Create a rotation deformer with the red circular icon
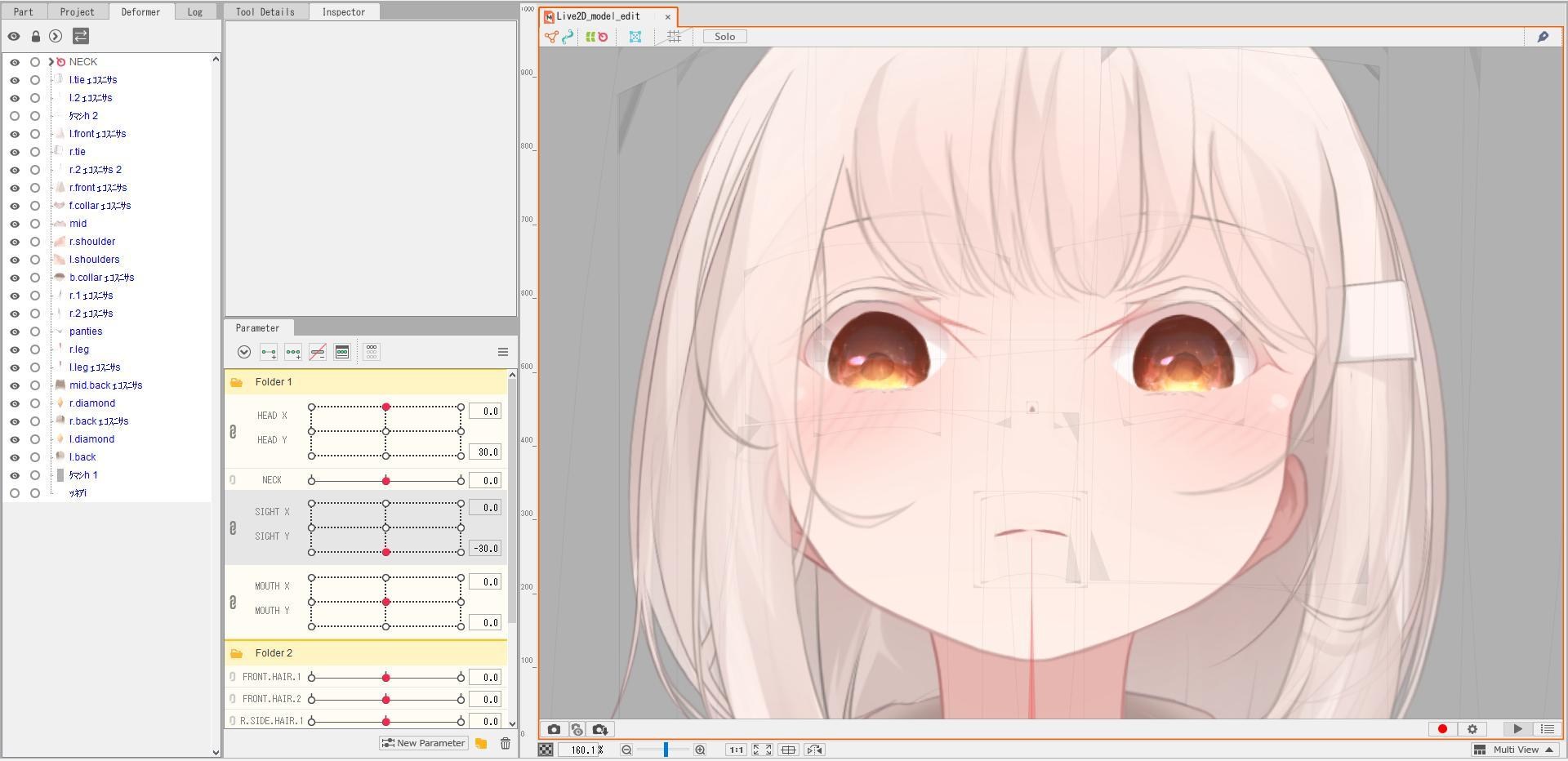1568x761 pixels. click(603, 37)
